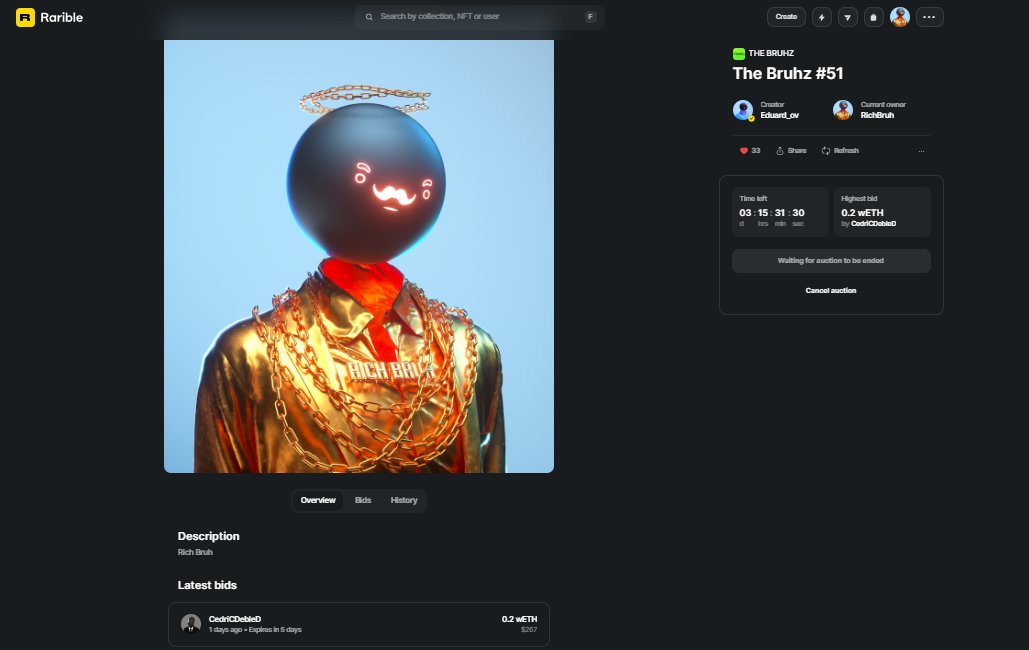Image resolution: width=1029 pixels, height=650 pixels.
Task: Select 'The Bruhz #51' title text
Action: point(788,74)
